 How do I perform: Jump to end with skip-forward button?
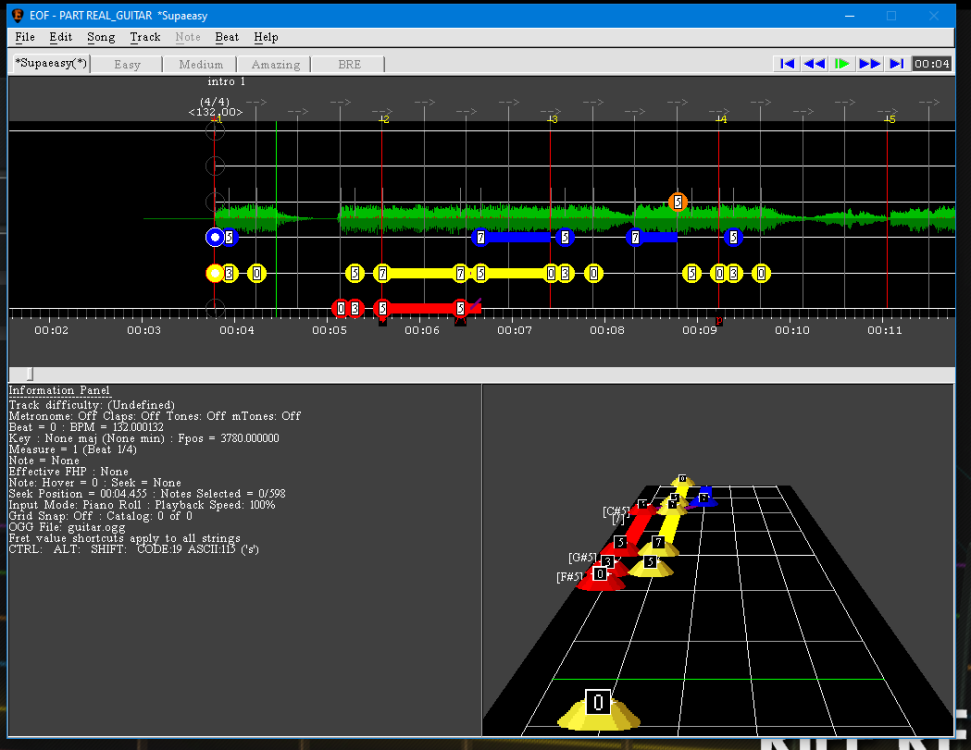[x=896, y=63]
